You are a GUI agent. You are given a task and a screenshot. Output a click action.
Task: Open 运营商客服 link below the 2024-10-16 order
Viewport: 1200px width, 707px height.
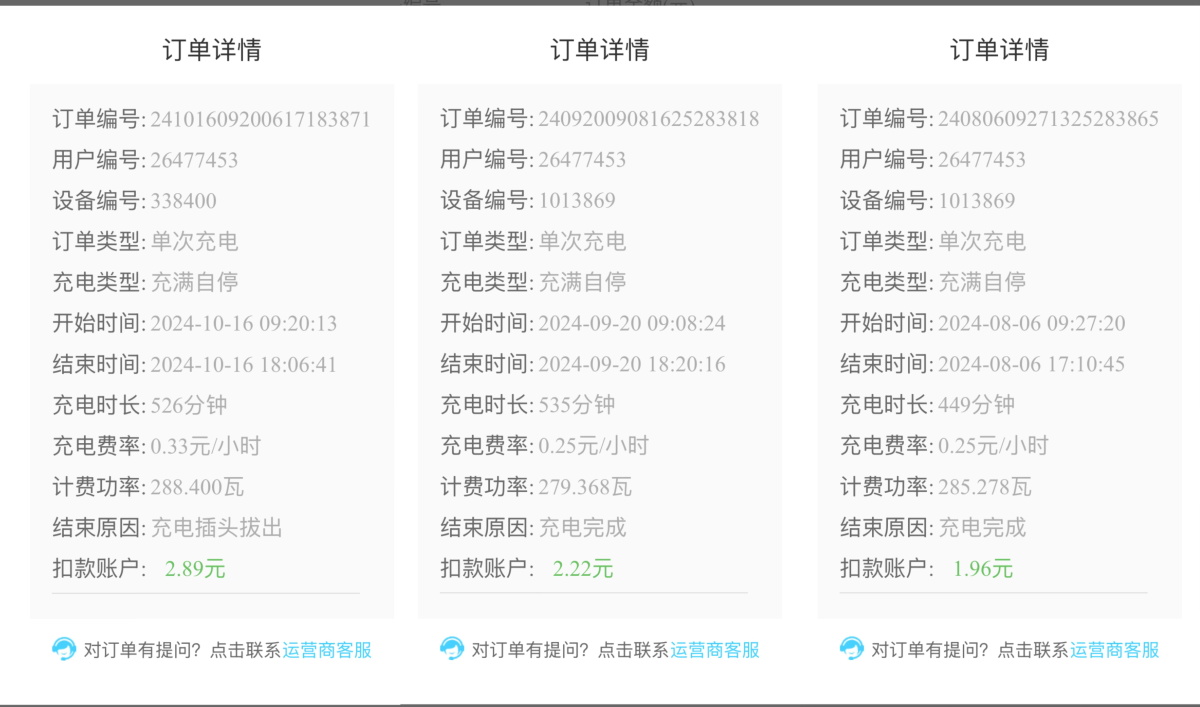(x=327, y=650)
